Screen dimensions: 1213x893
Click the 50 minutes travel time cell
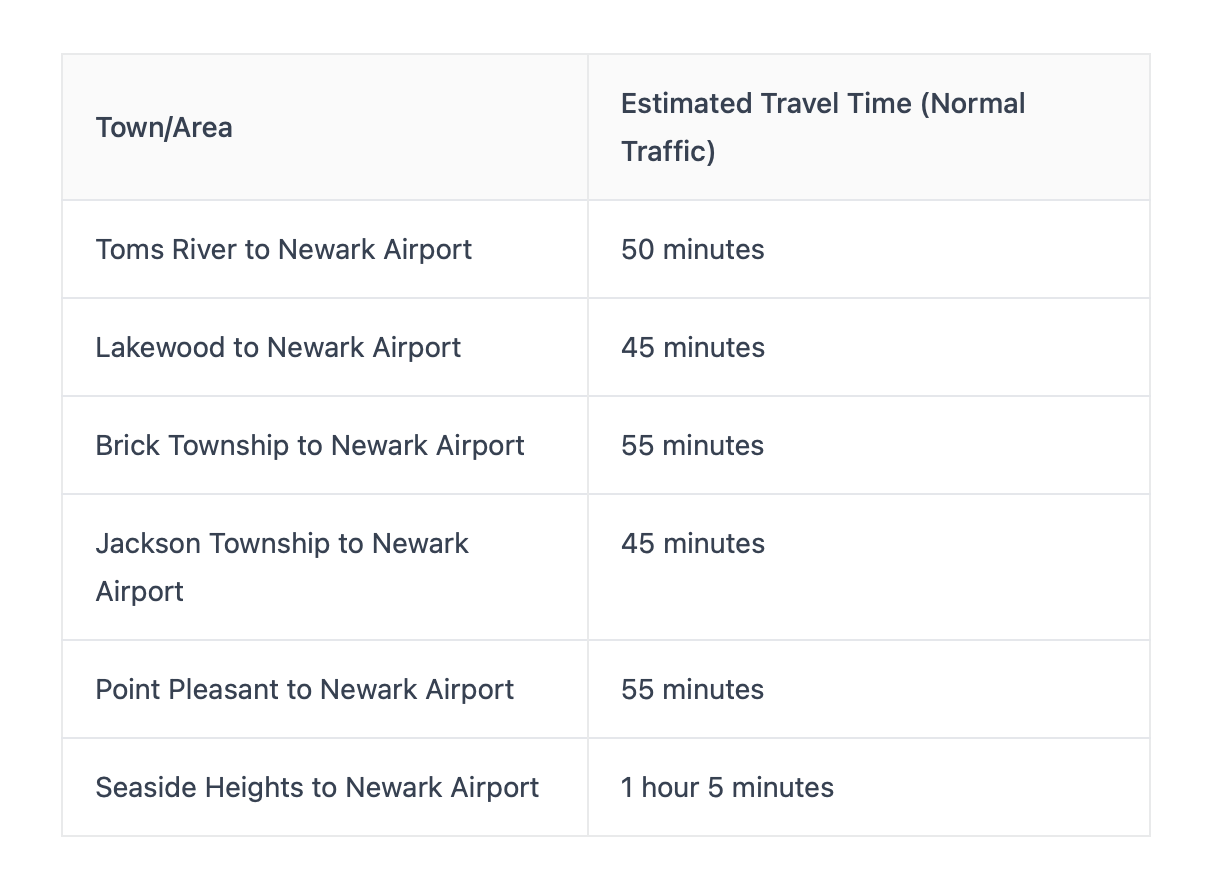coord(692,249)
